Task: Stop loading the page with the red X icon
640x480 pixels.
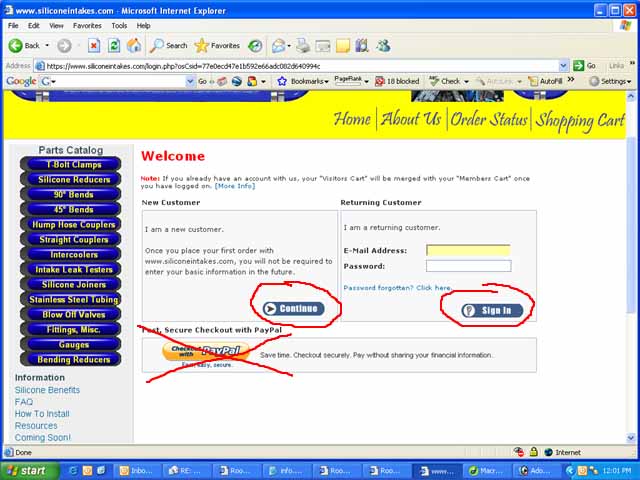Action: click(94, 45)
